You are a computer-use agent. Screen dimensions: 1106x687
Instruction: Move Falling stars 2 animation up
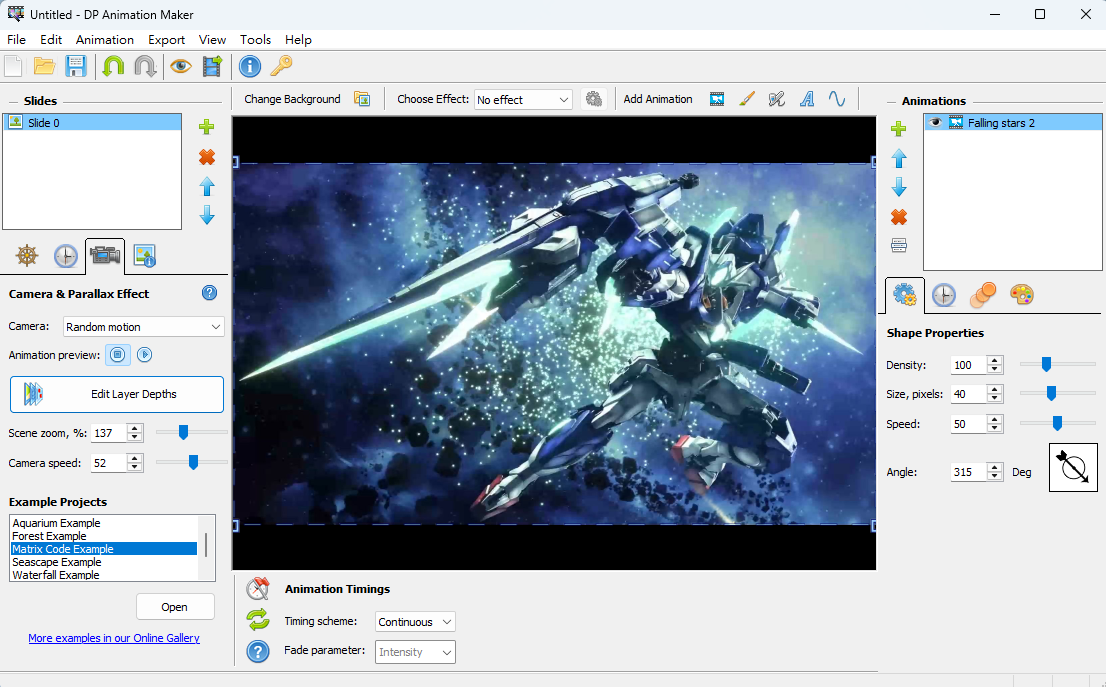click(x=899, y=159)
